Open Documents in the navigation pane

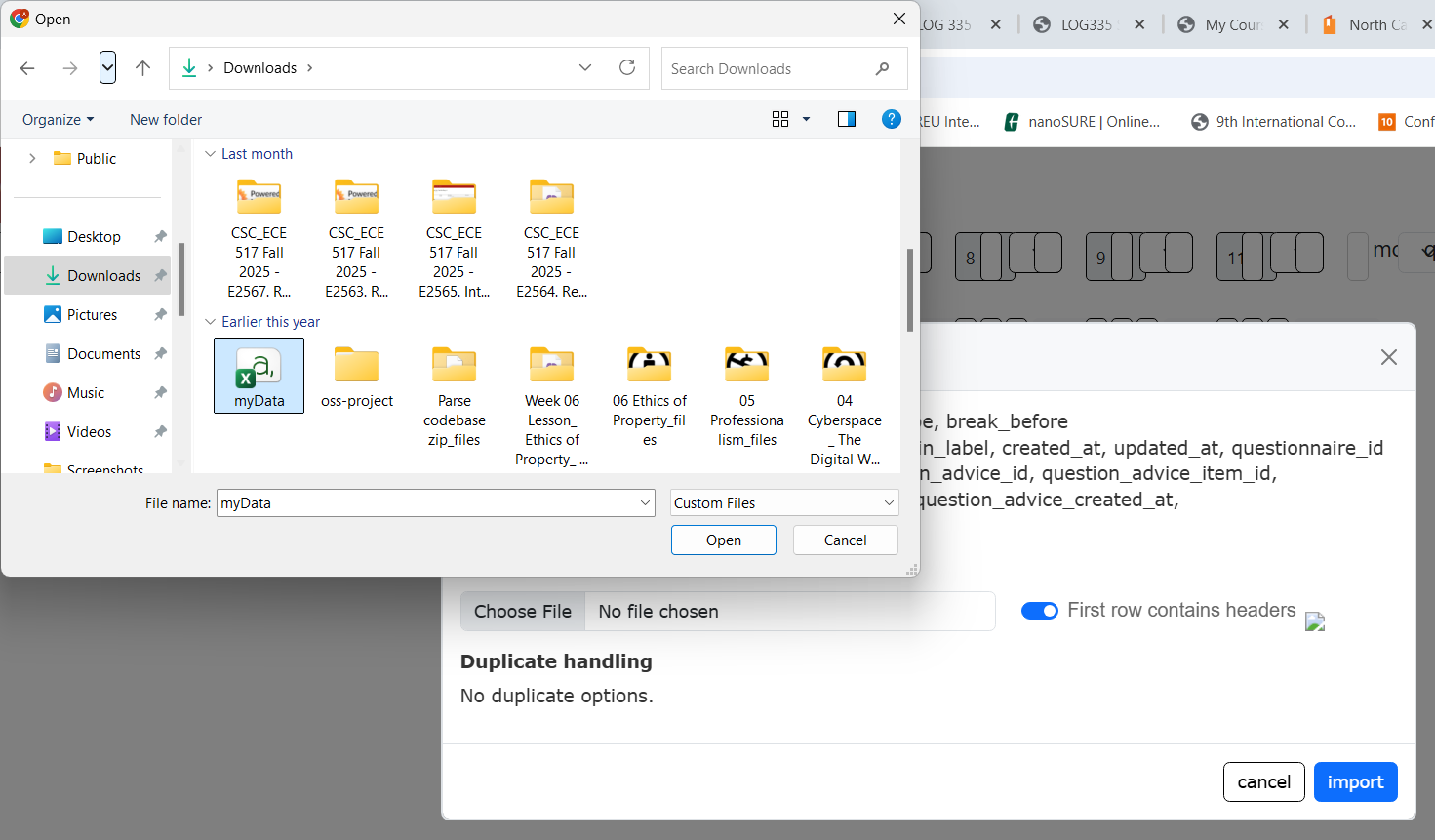103,354
